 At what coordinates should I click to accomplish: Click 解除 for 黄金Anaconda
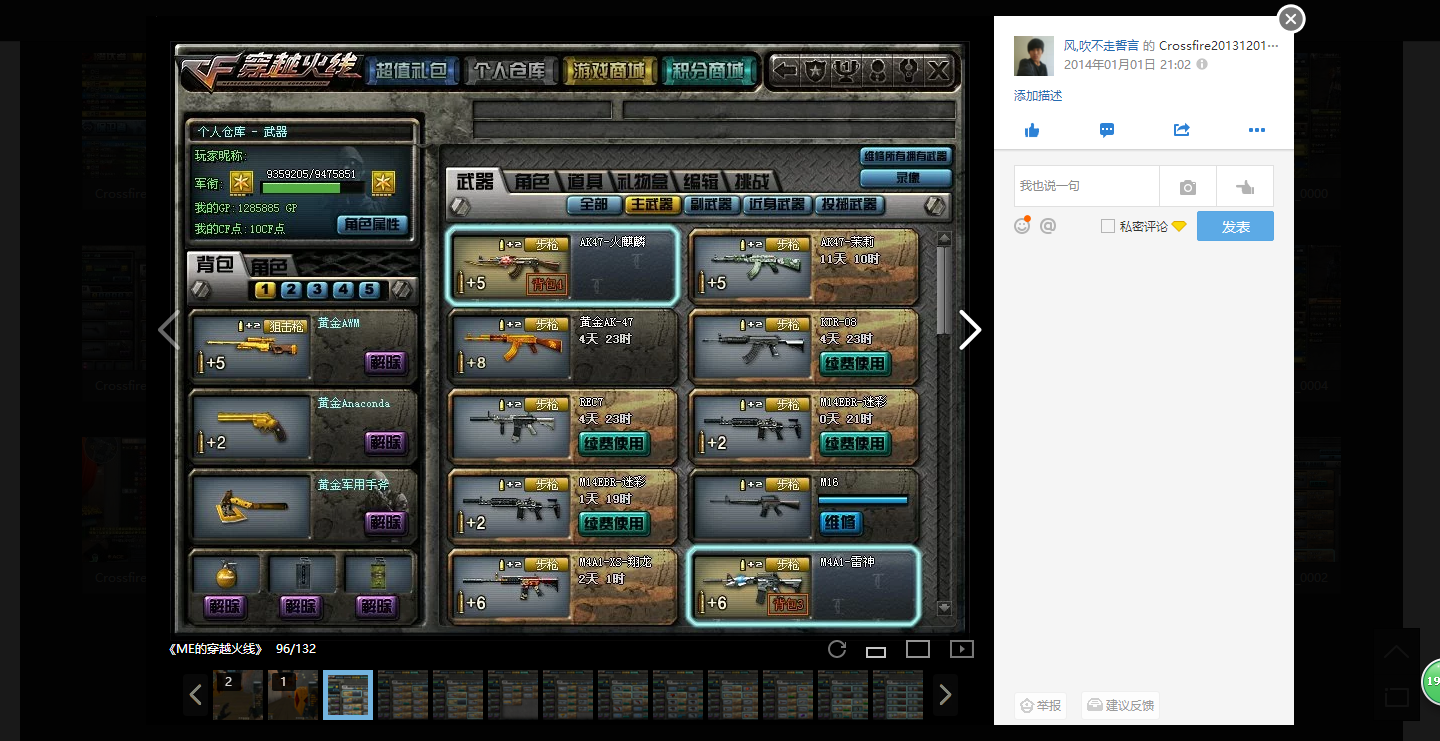click(385, 442)
